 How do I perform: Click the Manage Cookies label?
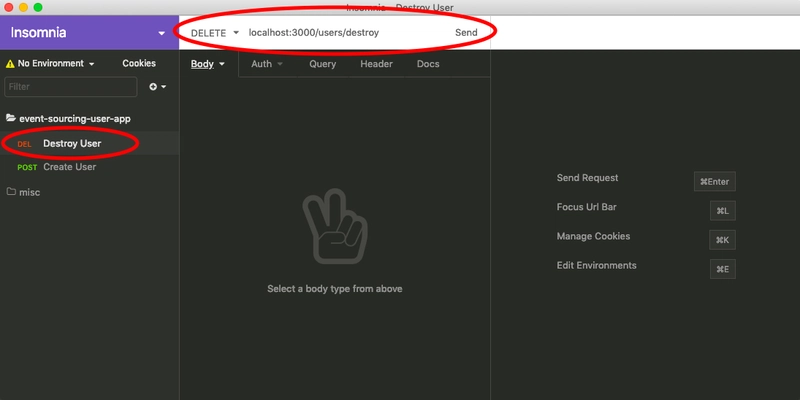point(593,236)
